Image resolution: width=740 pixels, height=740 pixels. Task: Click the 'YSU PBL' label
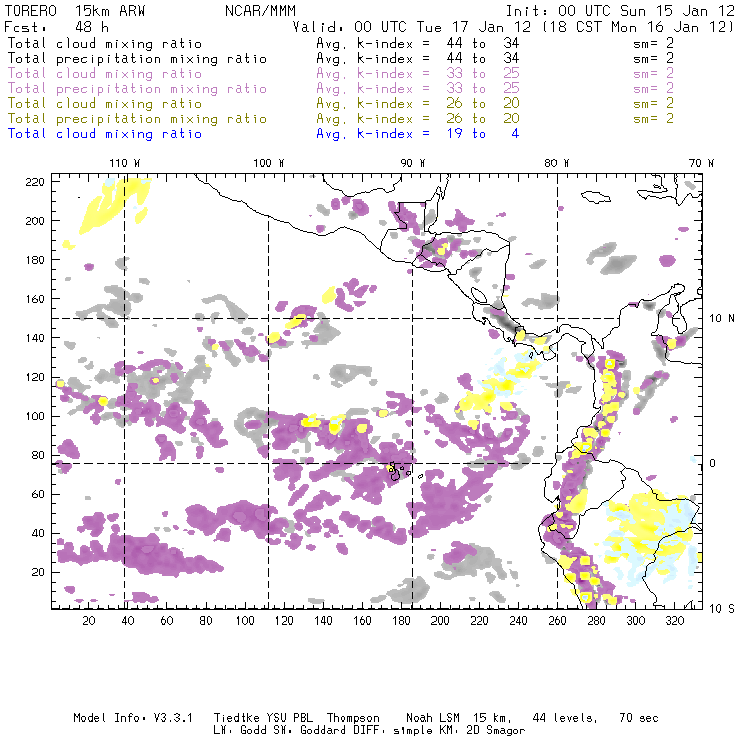(289, 718)
